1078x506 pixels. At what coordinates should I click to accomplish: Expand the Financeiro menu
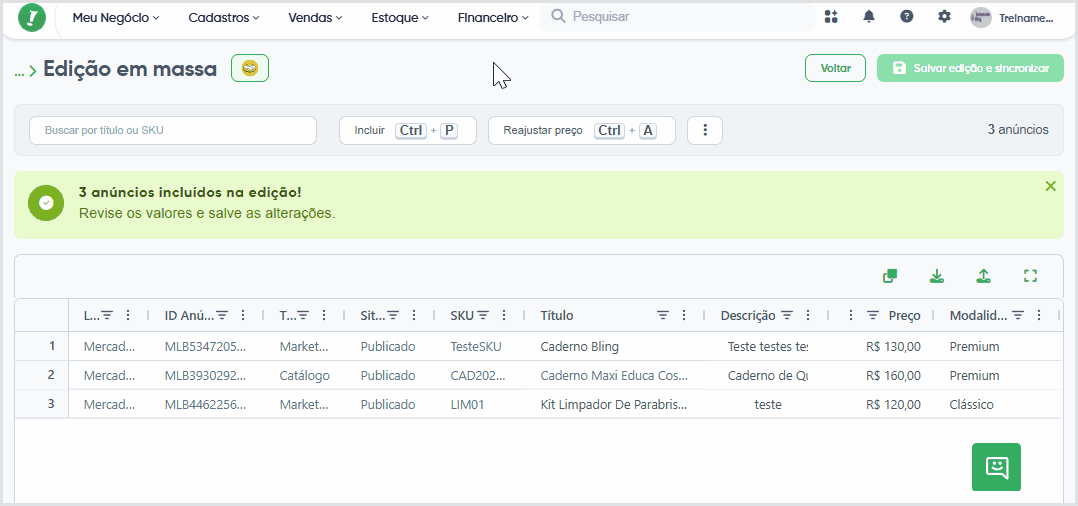(493, 18)
